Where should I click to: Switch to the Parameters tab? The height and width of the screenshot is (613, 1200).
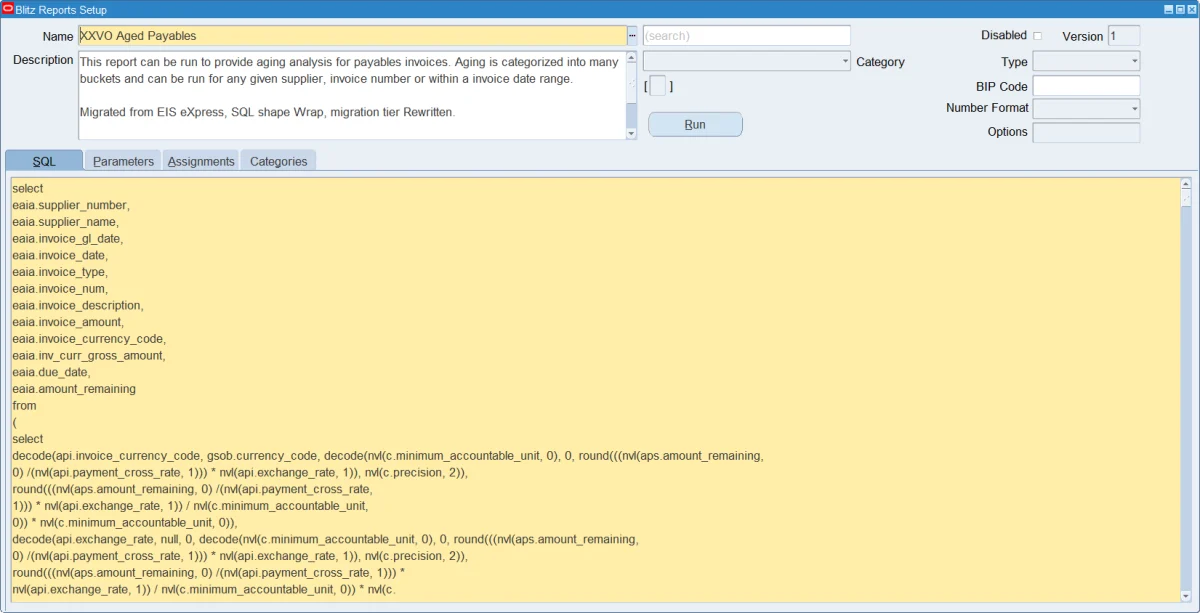point(123,161)
